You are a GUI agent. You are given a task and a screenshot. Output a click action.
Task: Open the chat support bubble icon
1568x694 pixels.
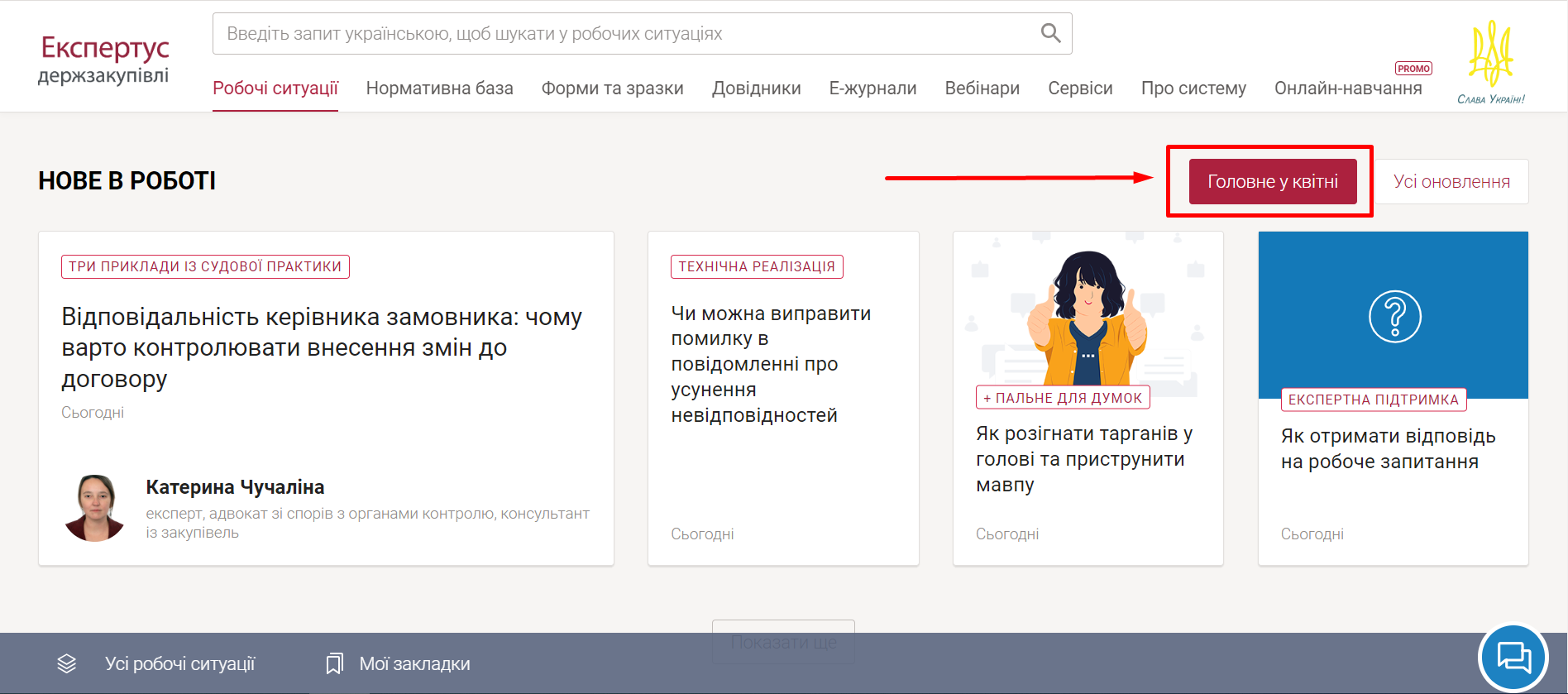(1513, 658)
